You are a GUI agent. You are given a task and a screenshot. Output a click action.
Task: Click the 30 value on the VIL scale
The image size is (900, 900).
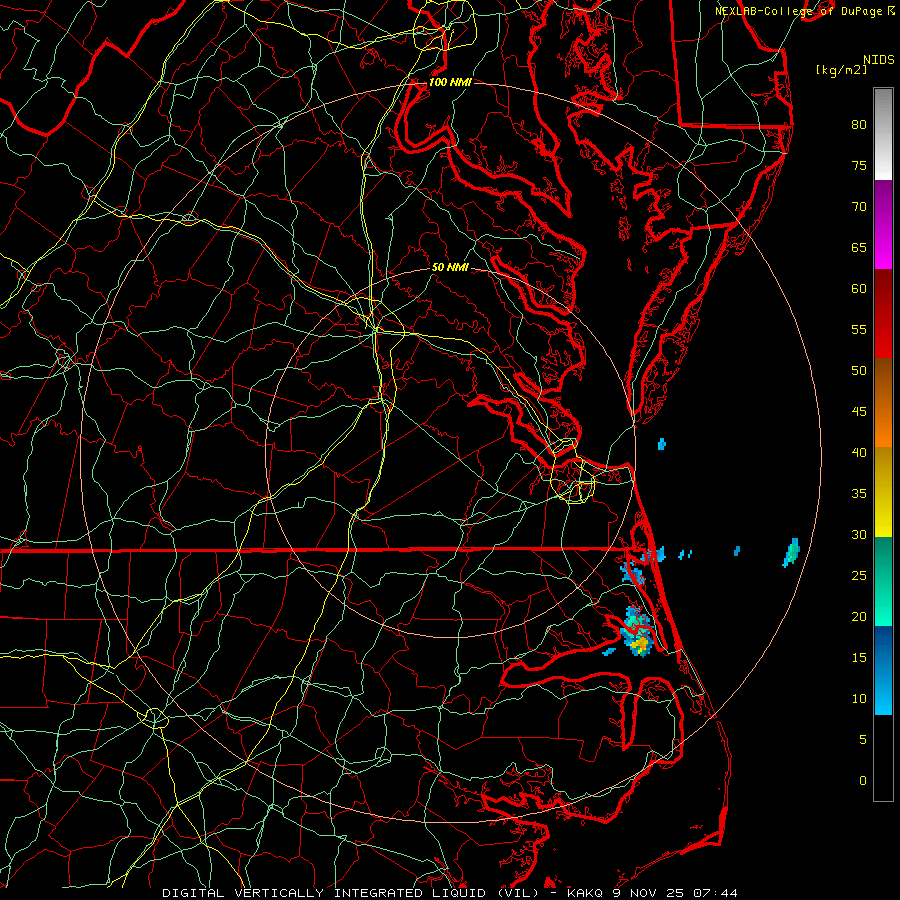pyautogui.click(x=859, y=534)
